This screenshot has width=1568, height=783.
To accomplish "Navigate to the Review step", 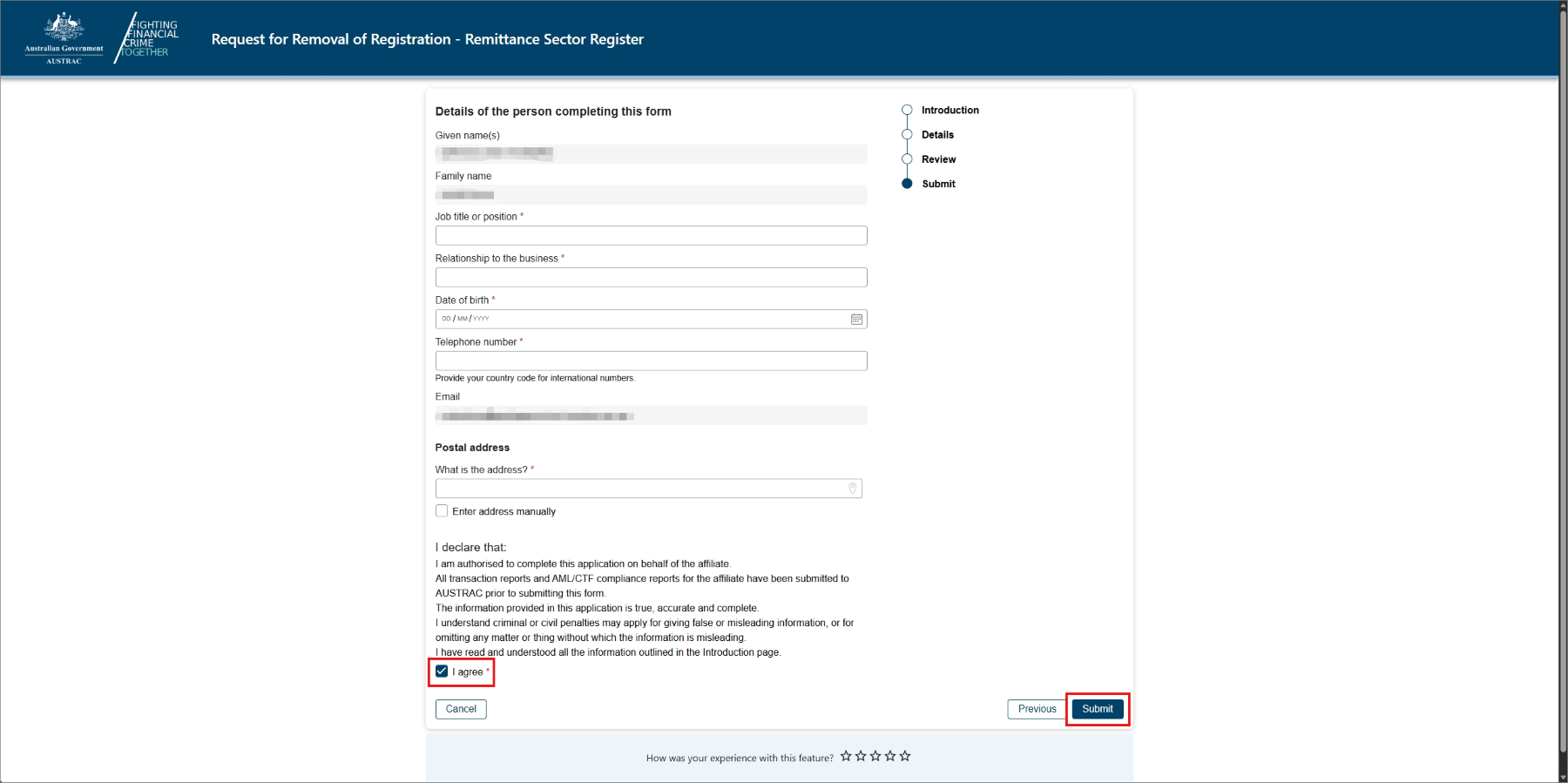I will point(938,159).
